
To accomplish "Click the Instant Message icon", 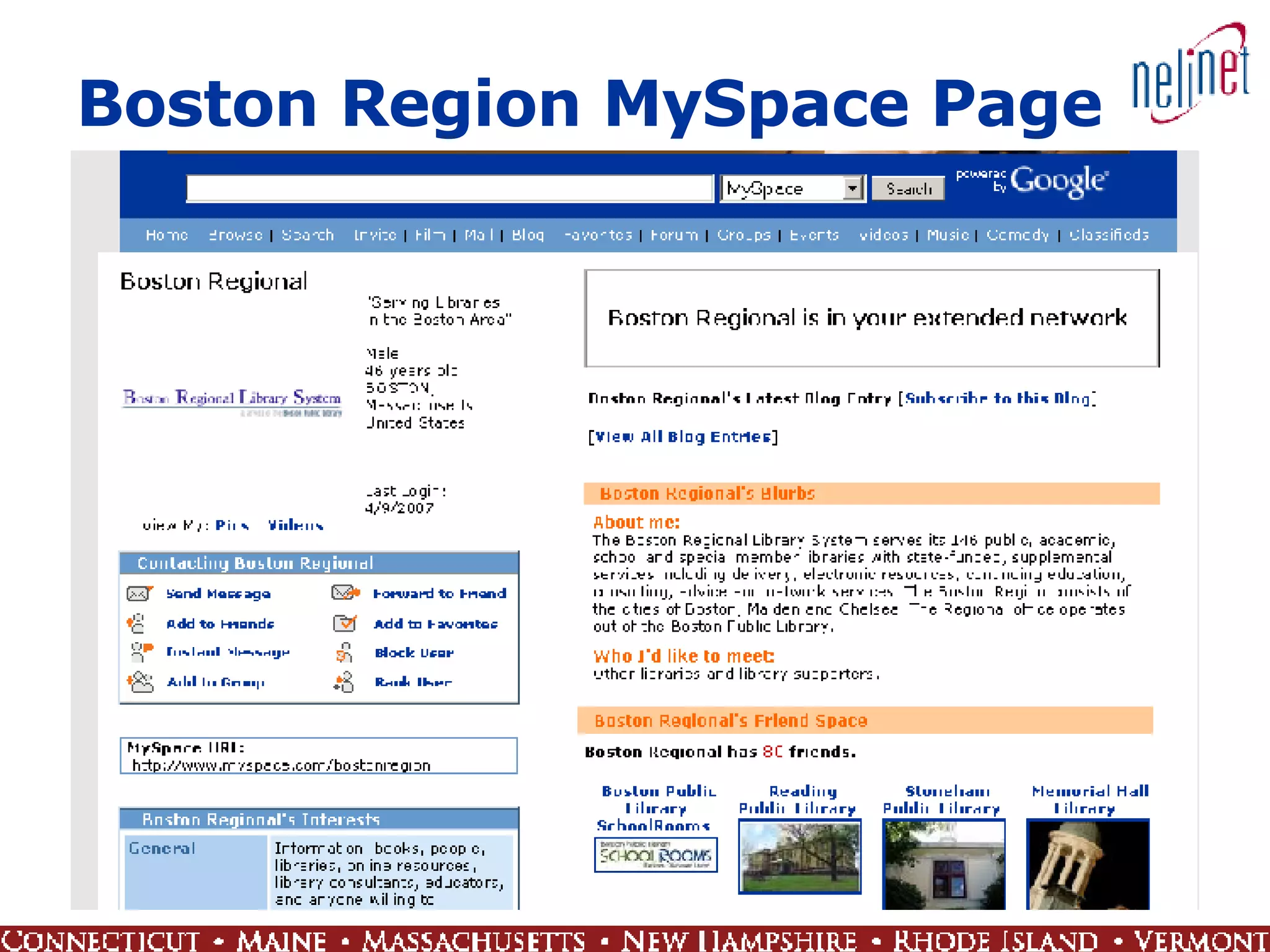I will pyautogui.click(x=141, y=651).
